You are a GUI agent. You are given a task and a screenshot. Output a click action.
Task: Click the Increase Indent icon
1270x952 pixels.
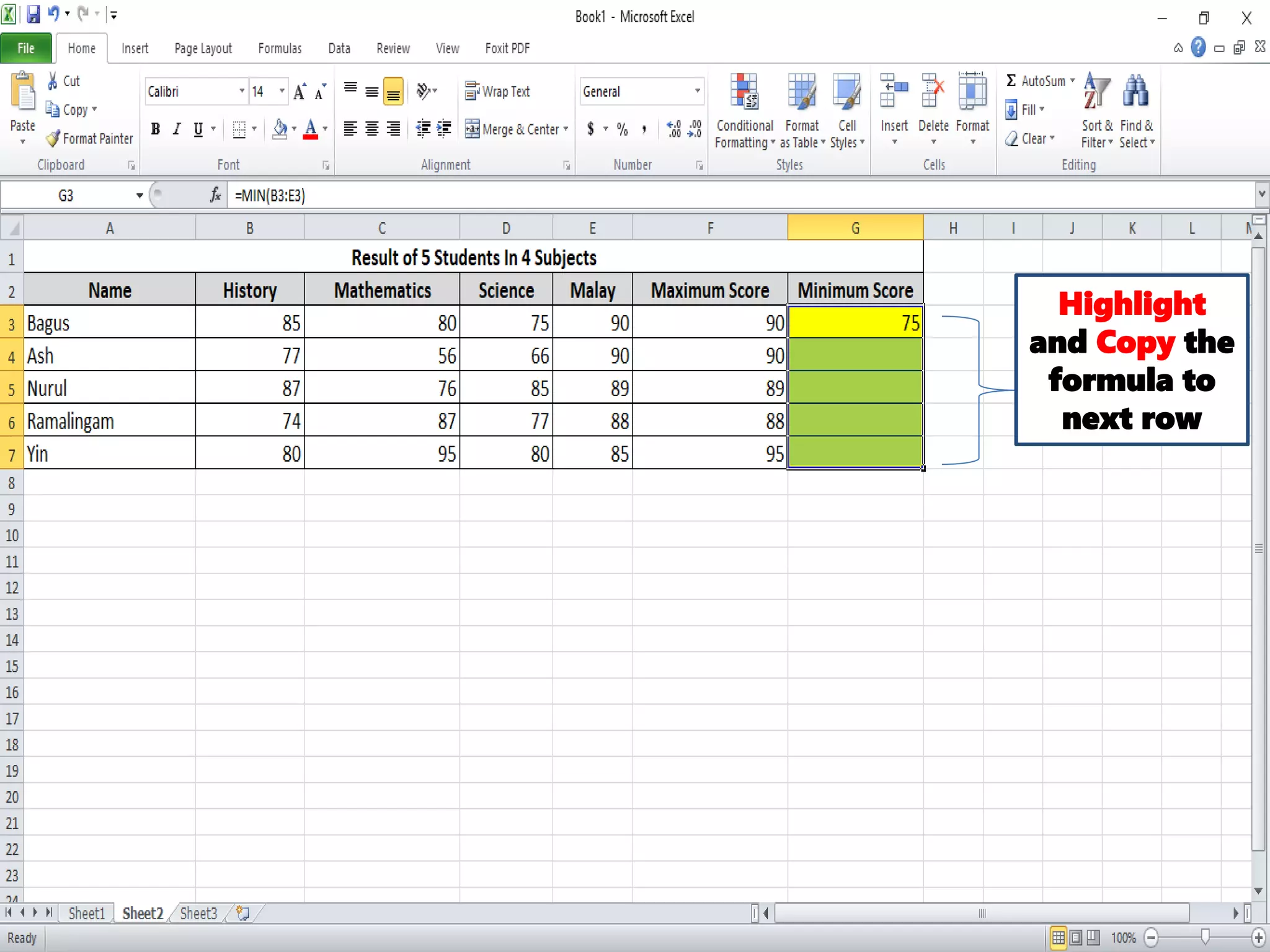pyautogui.click(x=444, y=129)
